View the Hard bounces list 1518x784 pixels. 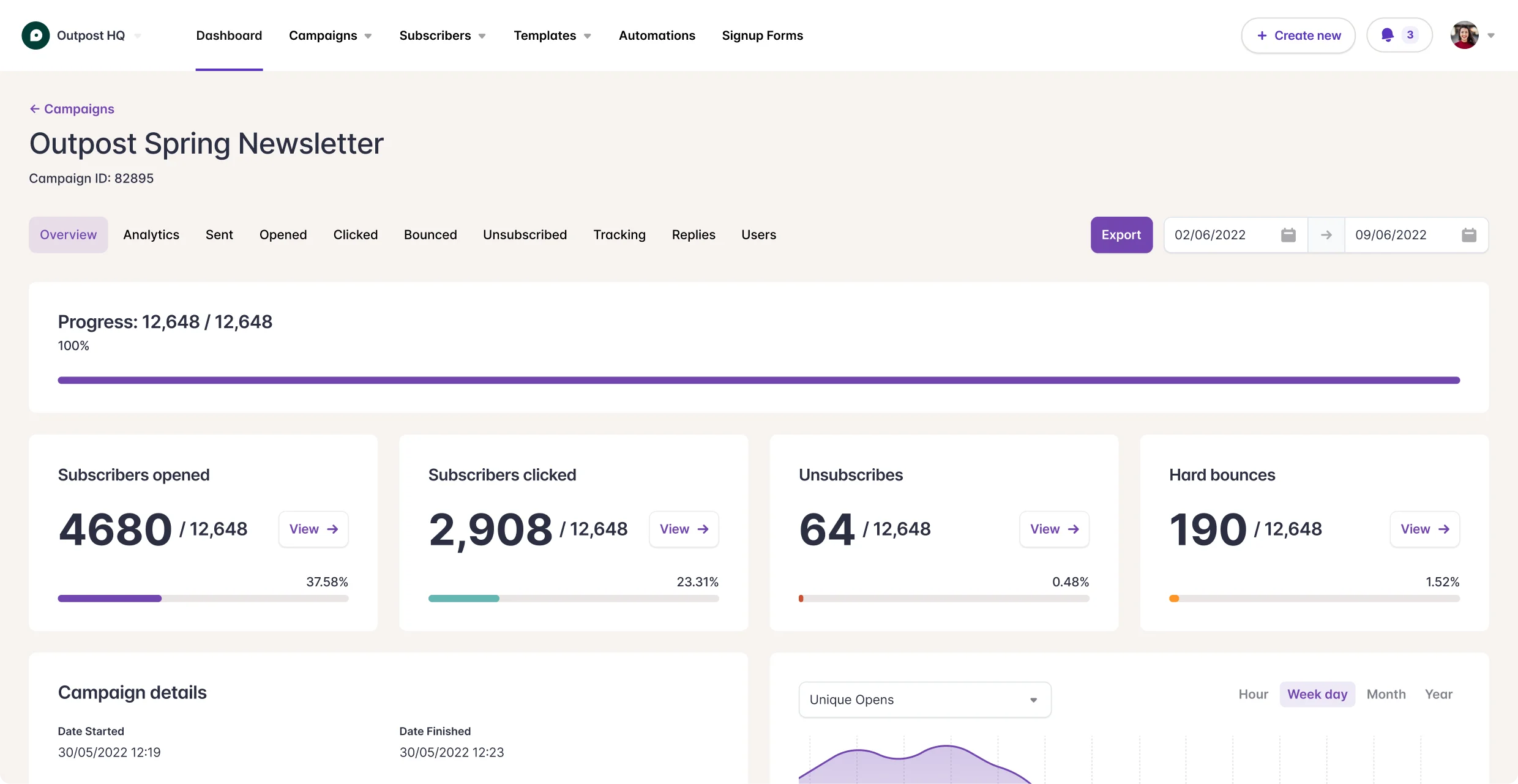[1425, 529]
